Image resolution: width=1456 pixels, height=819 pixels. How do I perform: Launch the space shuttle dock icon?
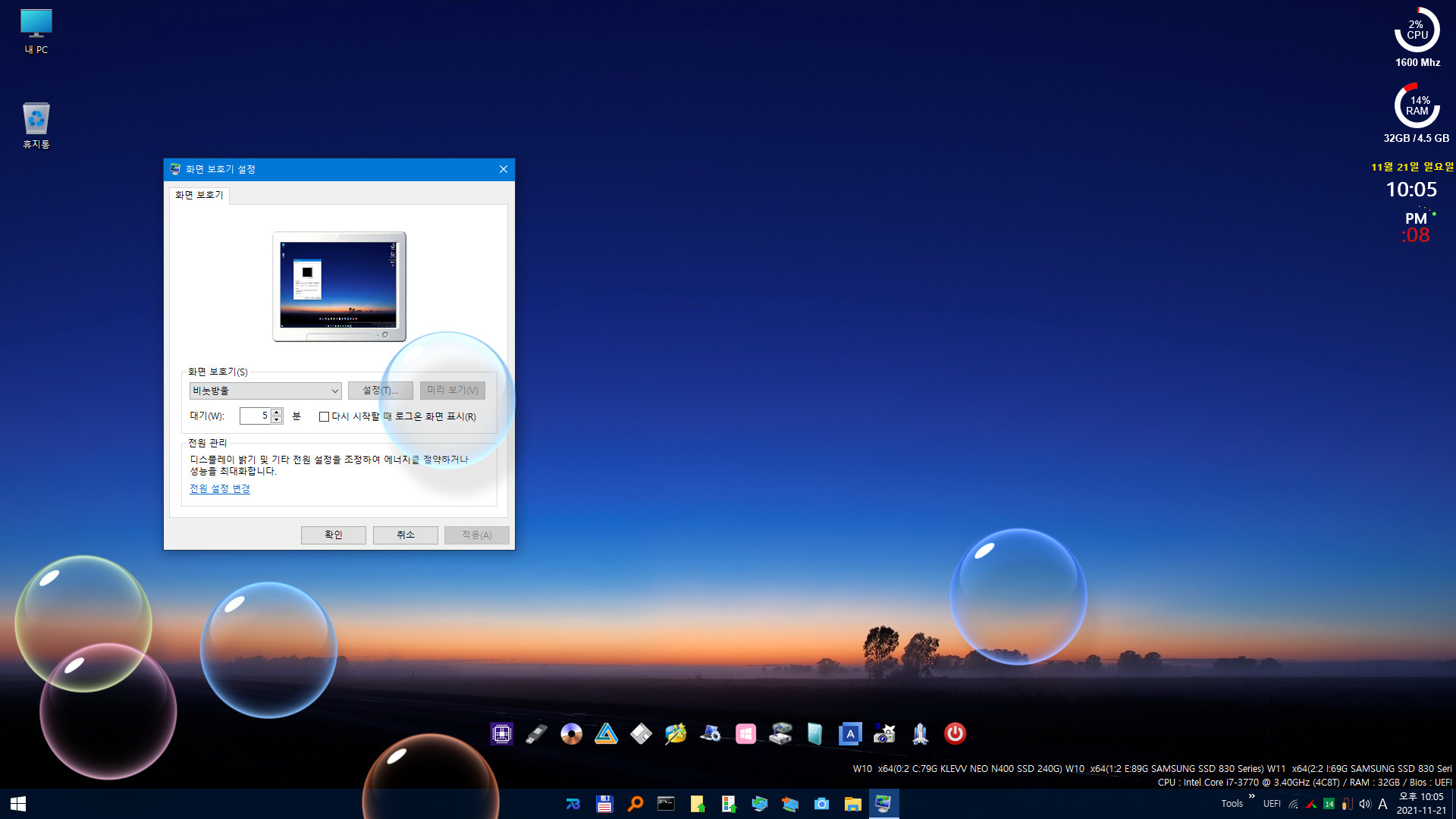click(x=920, y=733)
